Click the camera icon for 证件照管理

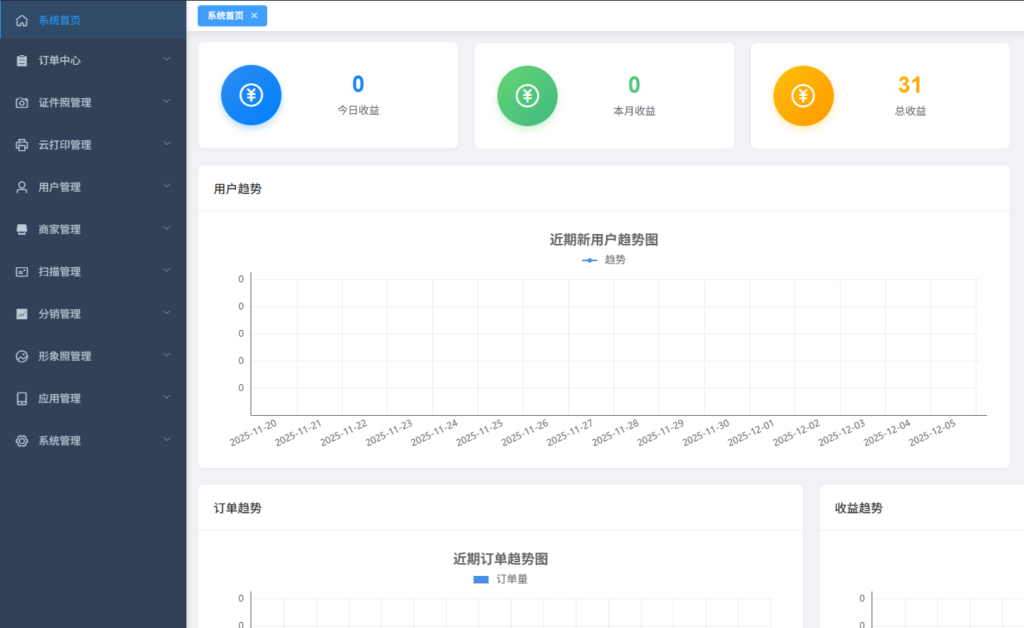tap(22, 103)
